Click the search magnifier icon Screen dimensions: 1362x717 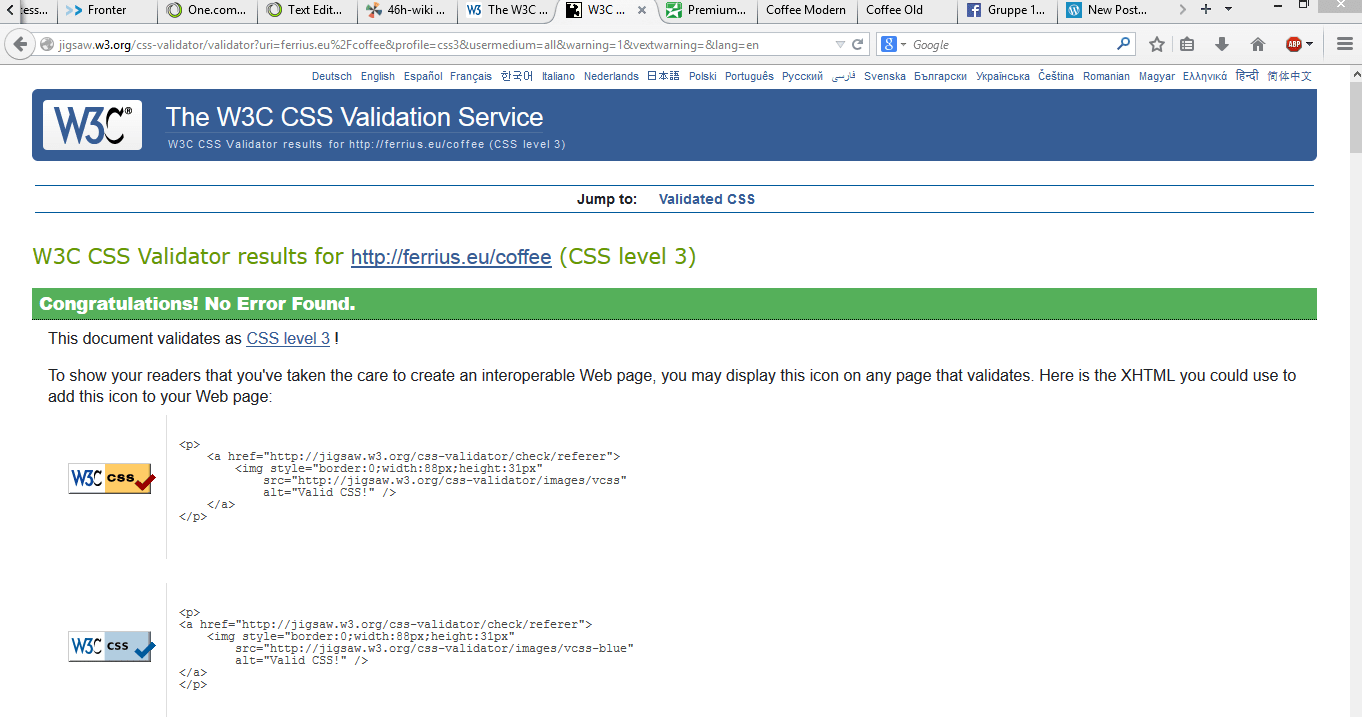(1124, 44)
